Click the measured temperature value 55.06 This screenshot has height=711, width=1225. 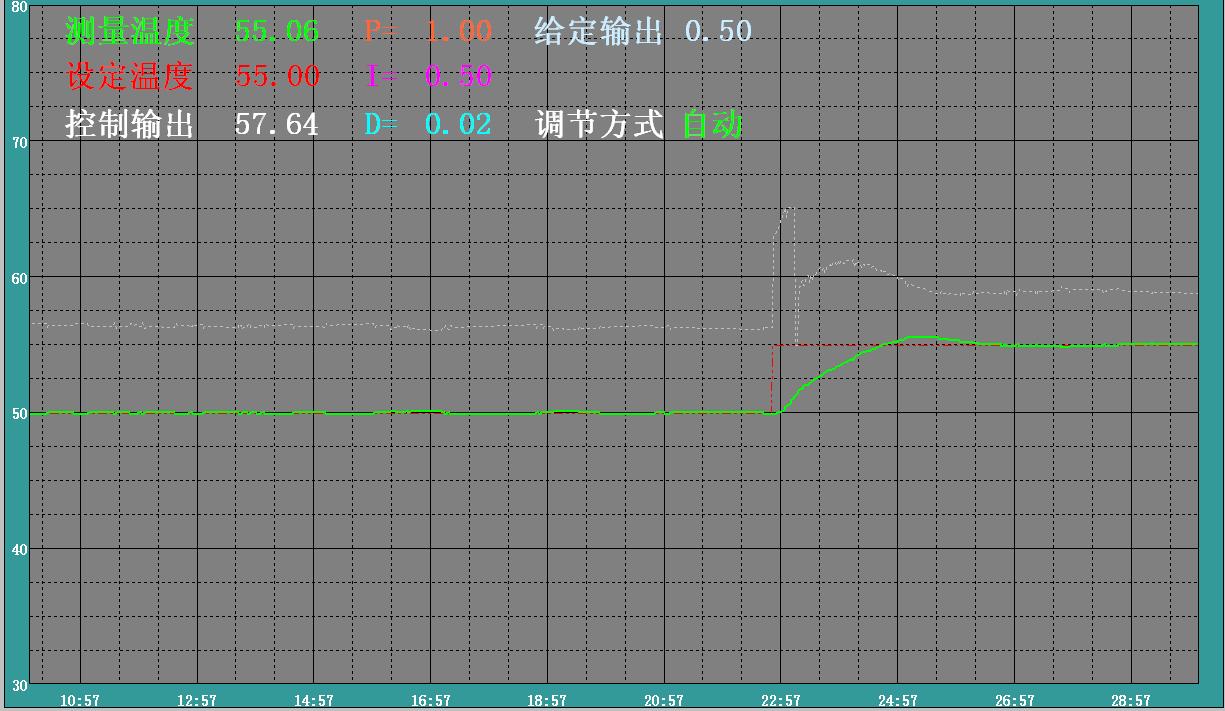(x=277, y=31)
